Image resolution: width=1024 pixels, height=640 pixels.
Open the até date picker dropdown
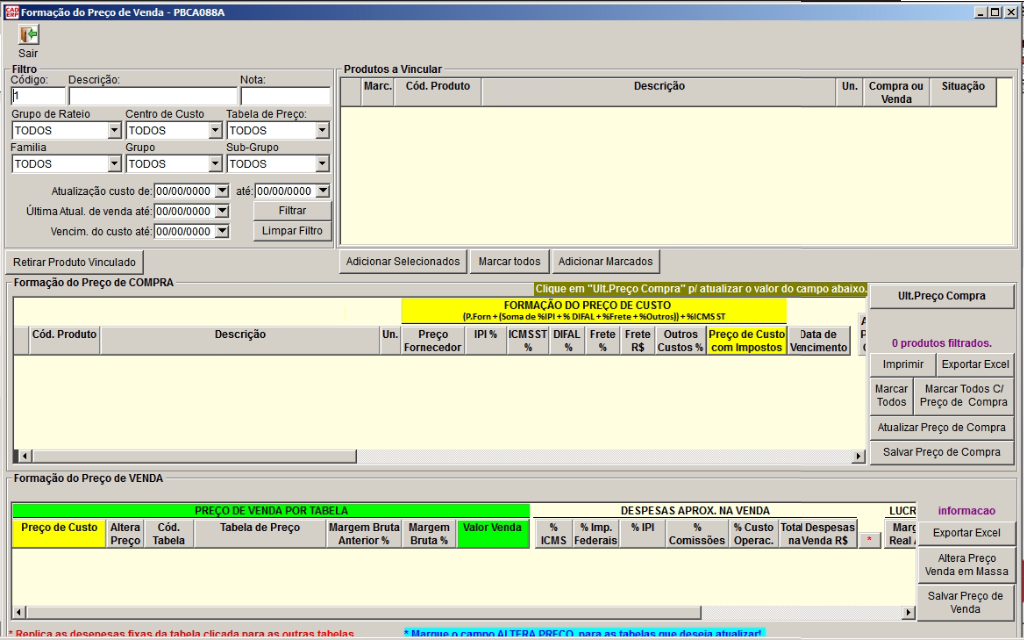(x=323, y=191)
